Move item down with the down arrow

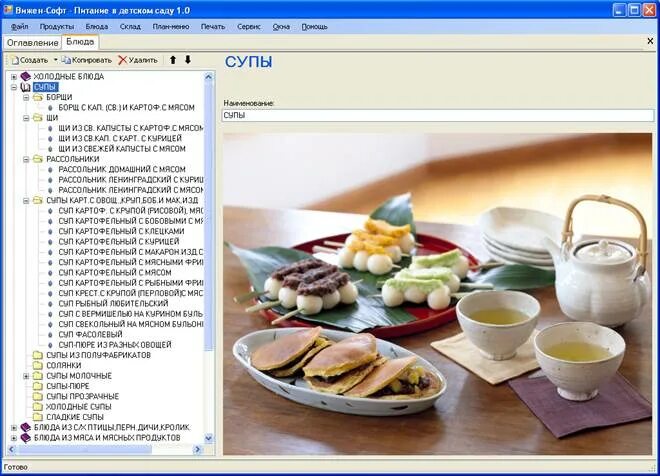pyautogui.click(x=188, y=60)
